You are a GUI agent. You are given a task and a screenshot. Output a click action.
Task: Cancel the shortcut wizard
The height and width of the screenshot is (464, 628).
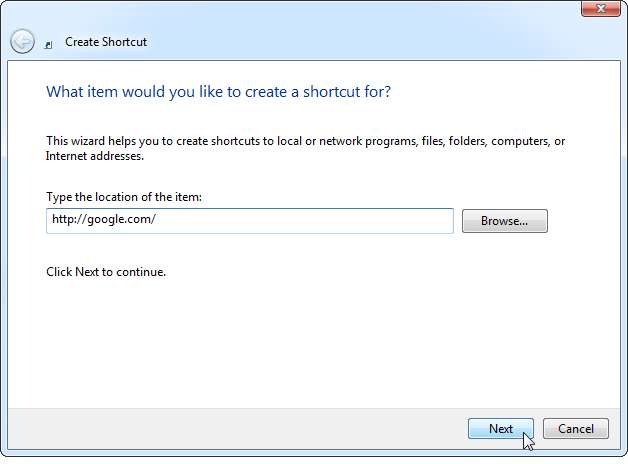coord(575,429)
